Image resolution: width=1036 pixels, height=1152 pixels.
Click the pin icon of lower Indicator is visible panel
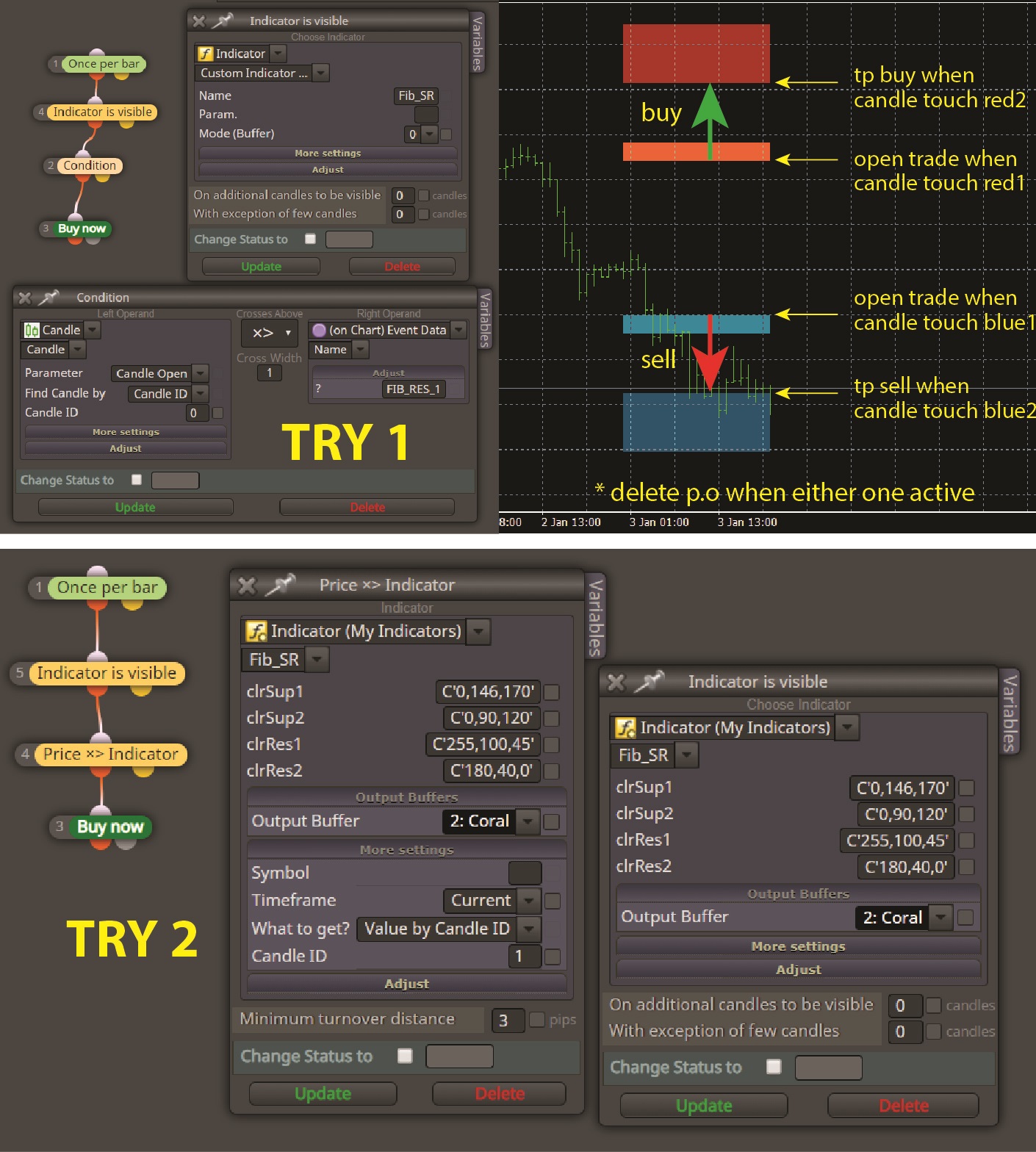click(649, 682)
